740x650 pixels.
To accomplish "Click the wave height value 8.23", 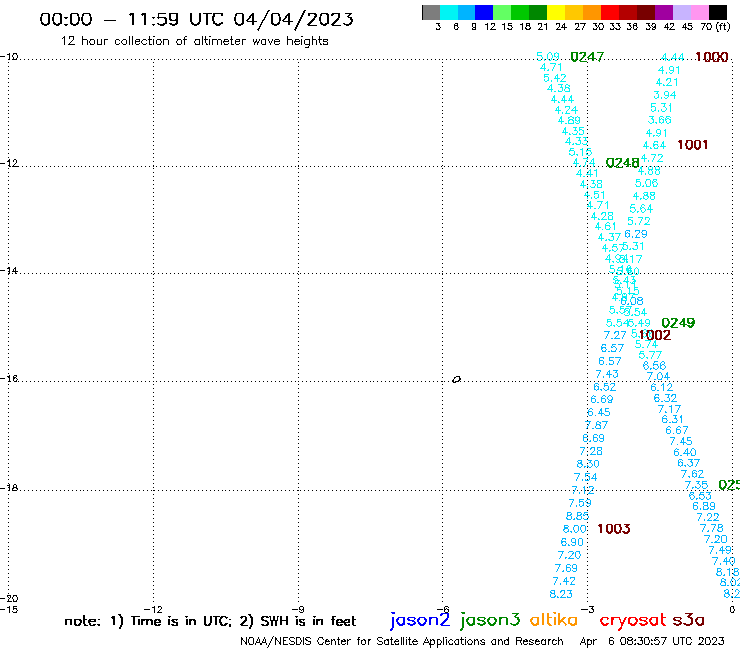I will coord(561,594).
